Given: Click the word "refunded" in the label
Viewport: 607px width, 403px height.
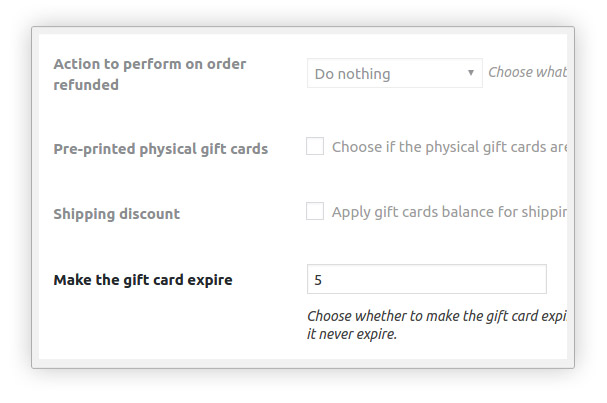Looking at the screenshot, I should point(86,85).
